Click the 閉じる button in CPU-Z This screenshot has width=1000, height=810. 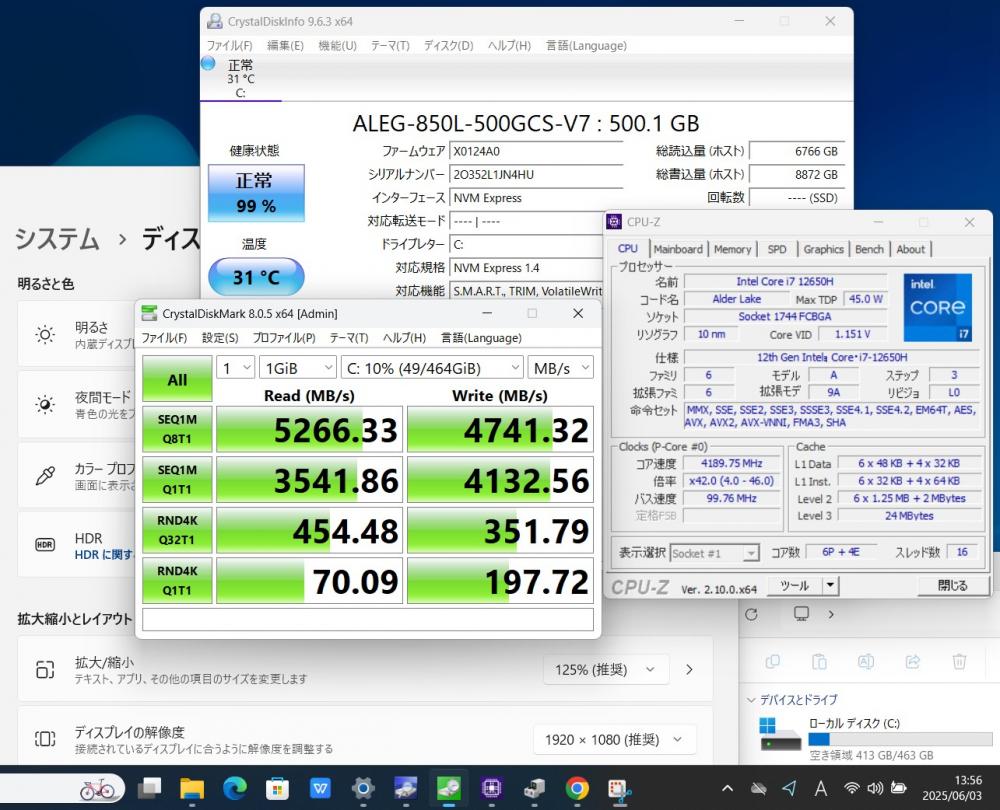[x=952, y=585]
